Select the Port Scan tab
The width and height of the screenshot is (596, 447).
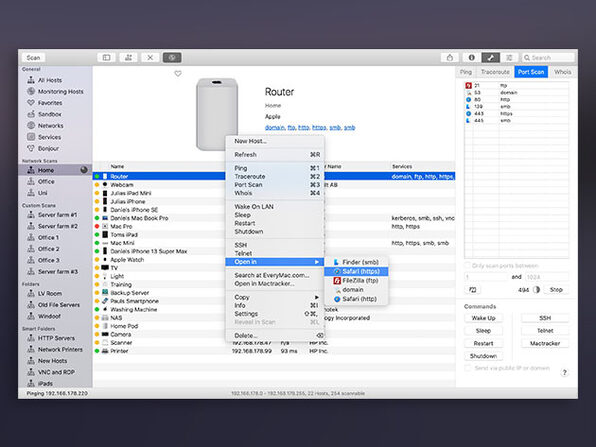tap(531, 72)
